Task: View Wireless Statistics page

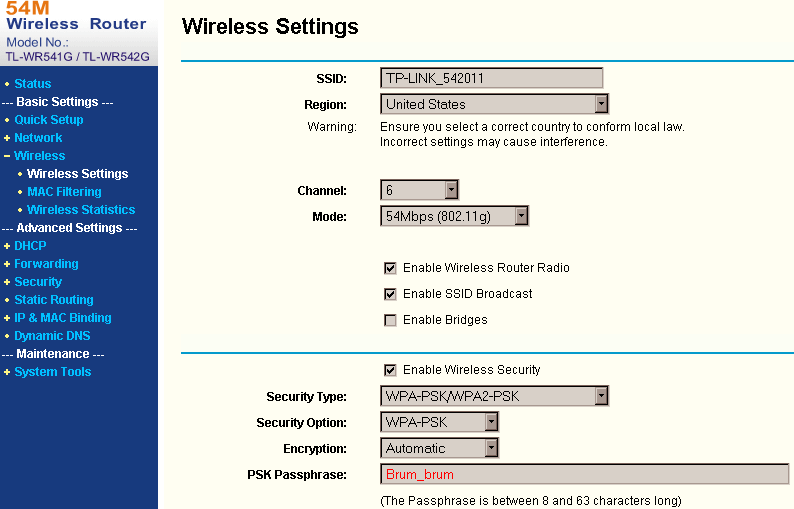Action: pyautogui.click(x=81, y=210)
